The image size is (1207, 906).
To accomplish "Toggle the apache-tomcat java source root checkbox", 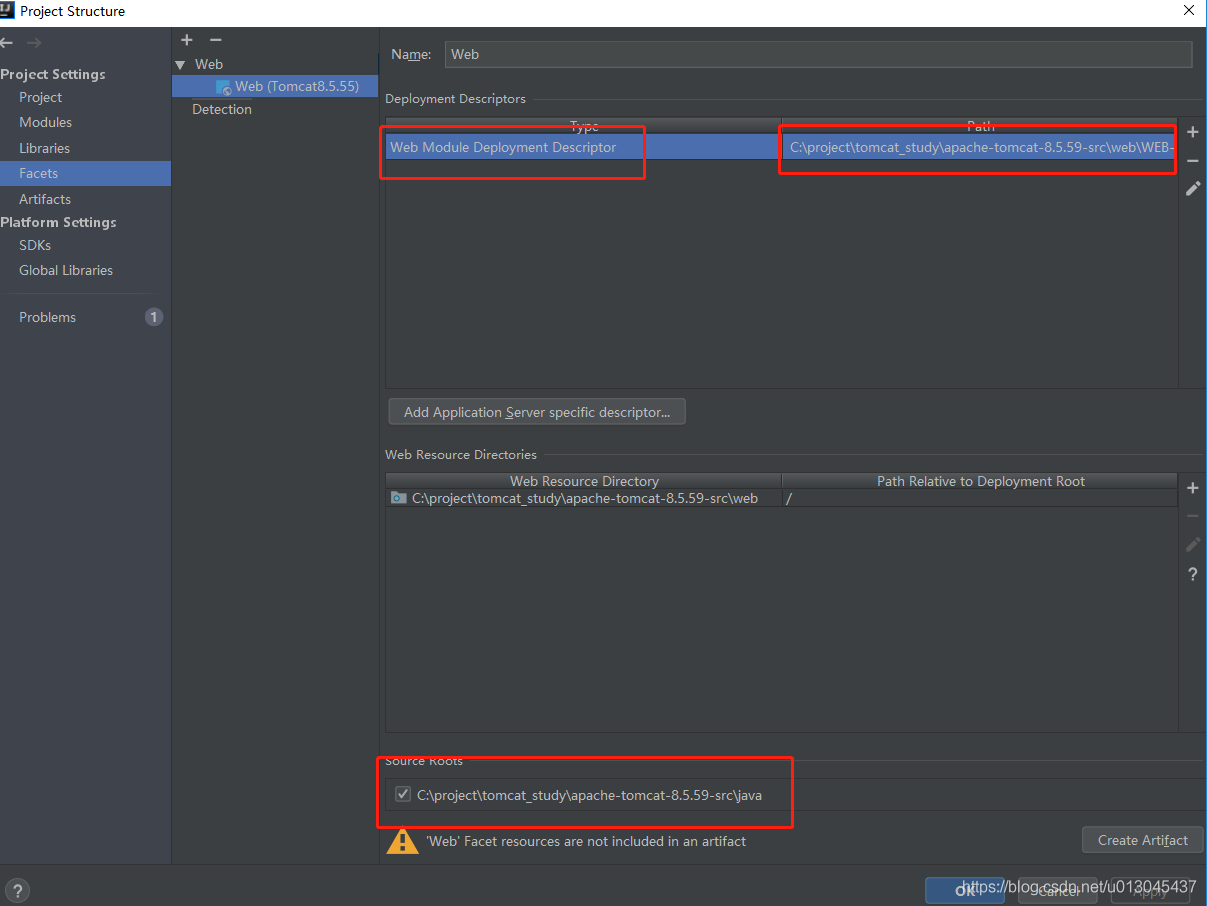I will click(403, 795).
